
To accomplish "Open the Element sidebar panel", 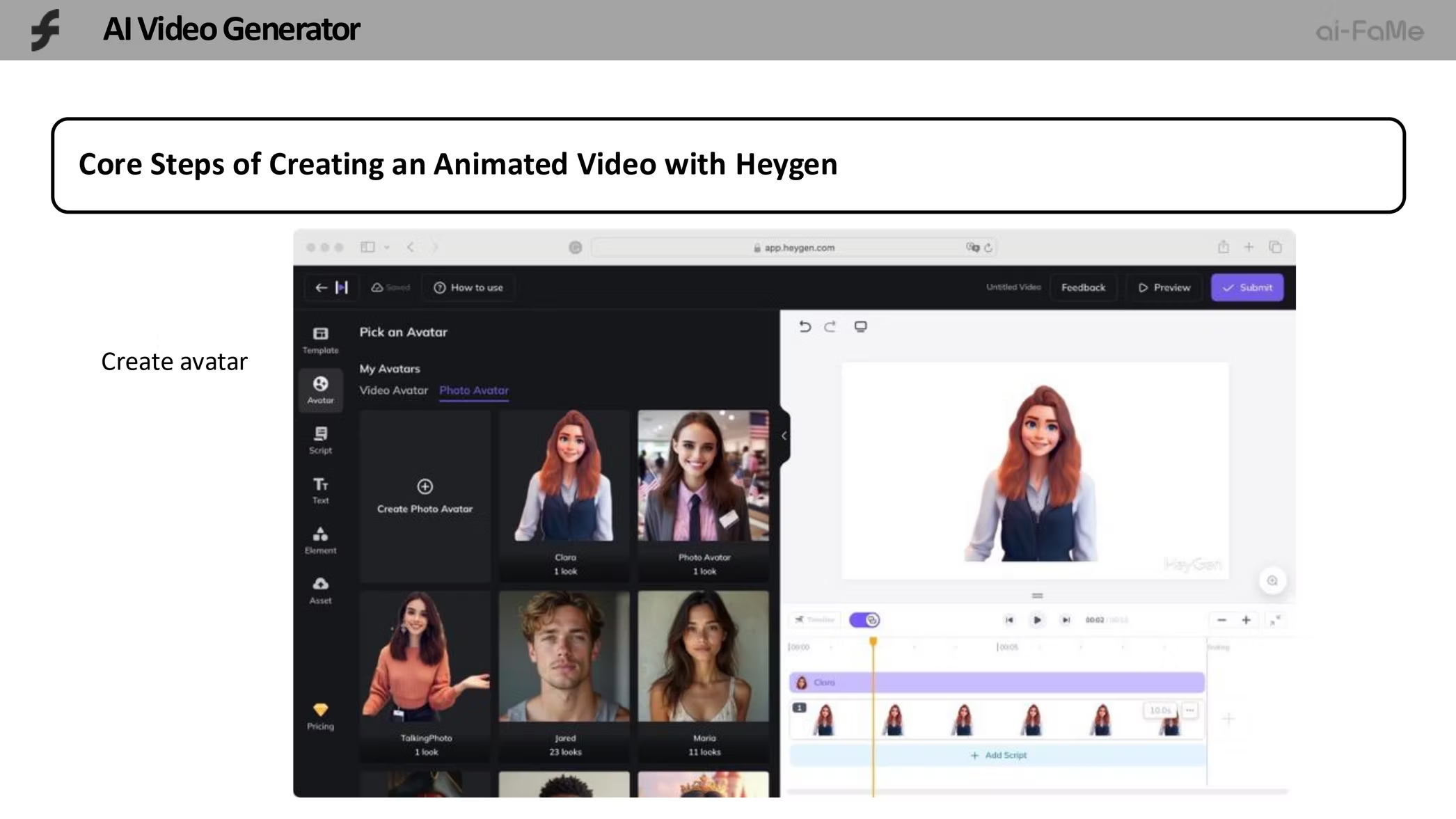I will [320, 540].
